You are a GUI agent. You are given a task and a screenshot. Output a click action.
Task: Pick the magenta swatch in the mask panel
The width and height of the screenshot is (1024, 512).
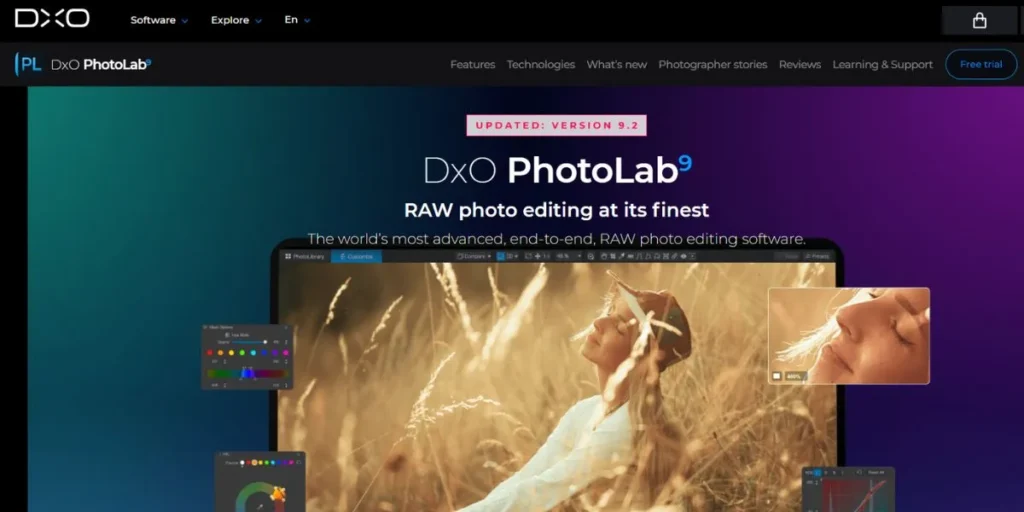[x=285, y=353]
